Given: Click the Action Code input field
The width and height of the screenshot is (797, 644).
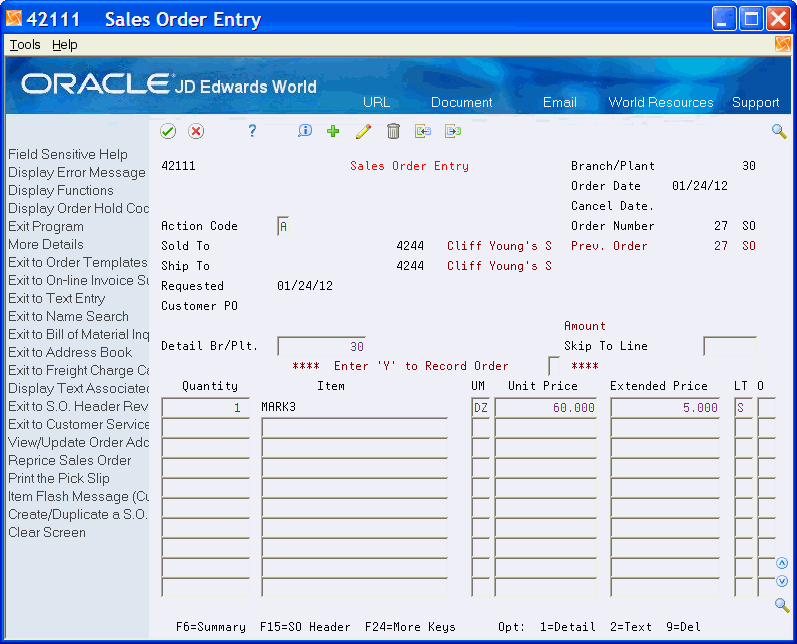Looking at the screenshot, I should point(283,226).
